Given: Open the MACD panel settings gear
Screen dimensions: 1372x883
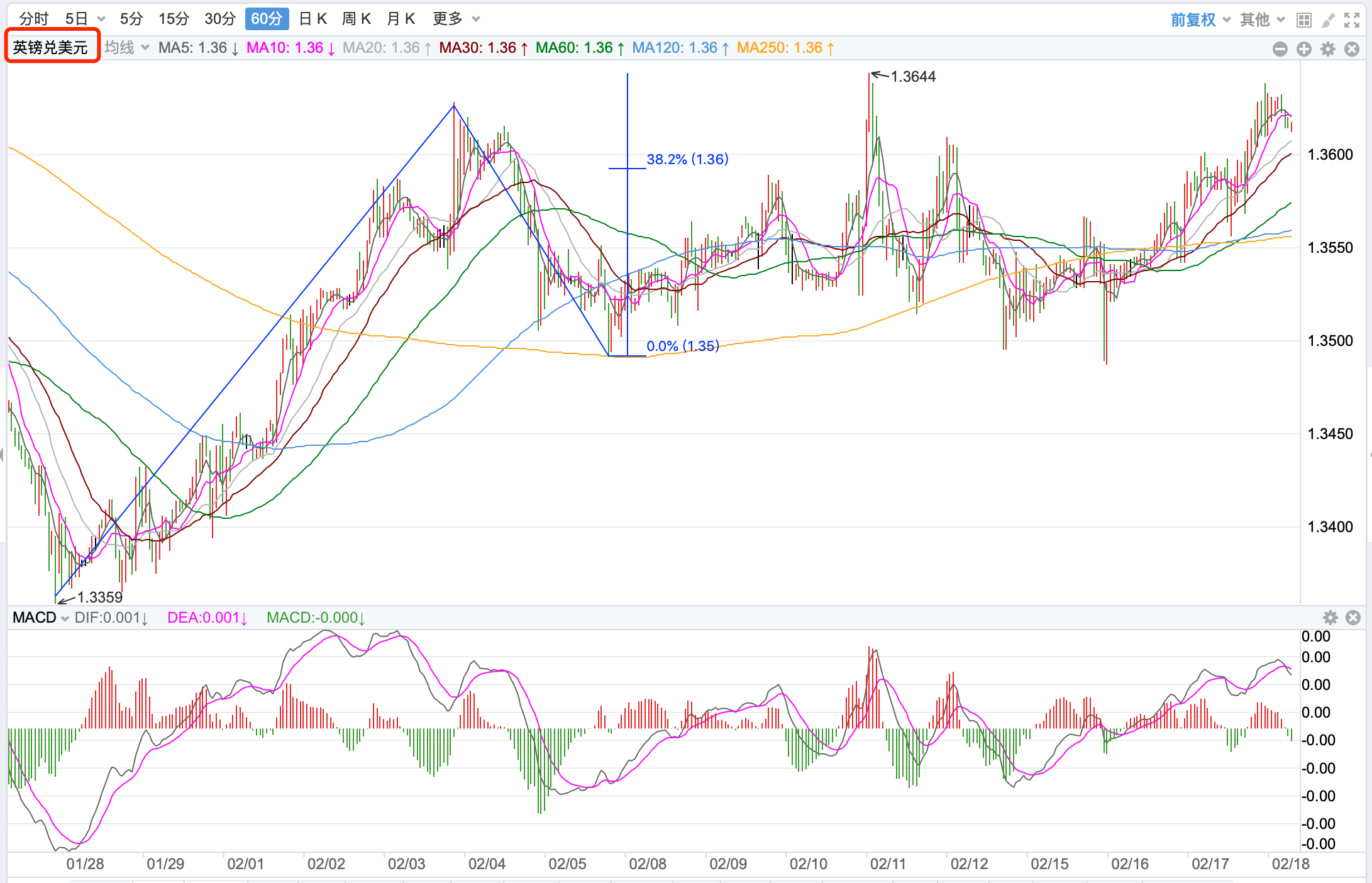Looking at the screenshot, I should coord(1330,618).
